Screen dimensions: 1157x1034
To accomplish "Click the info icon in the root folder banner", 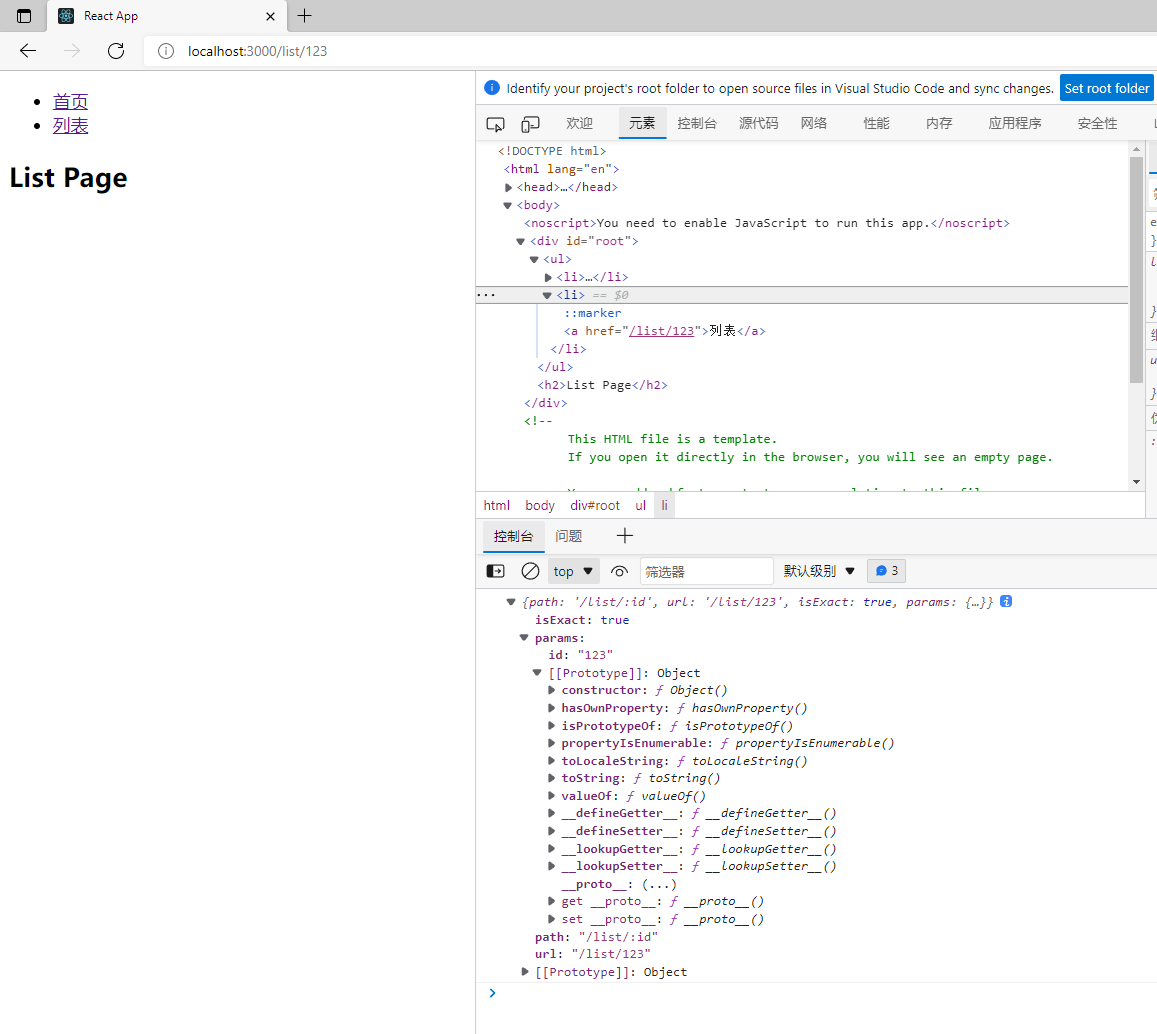I will (491, 88).
